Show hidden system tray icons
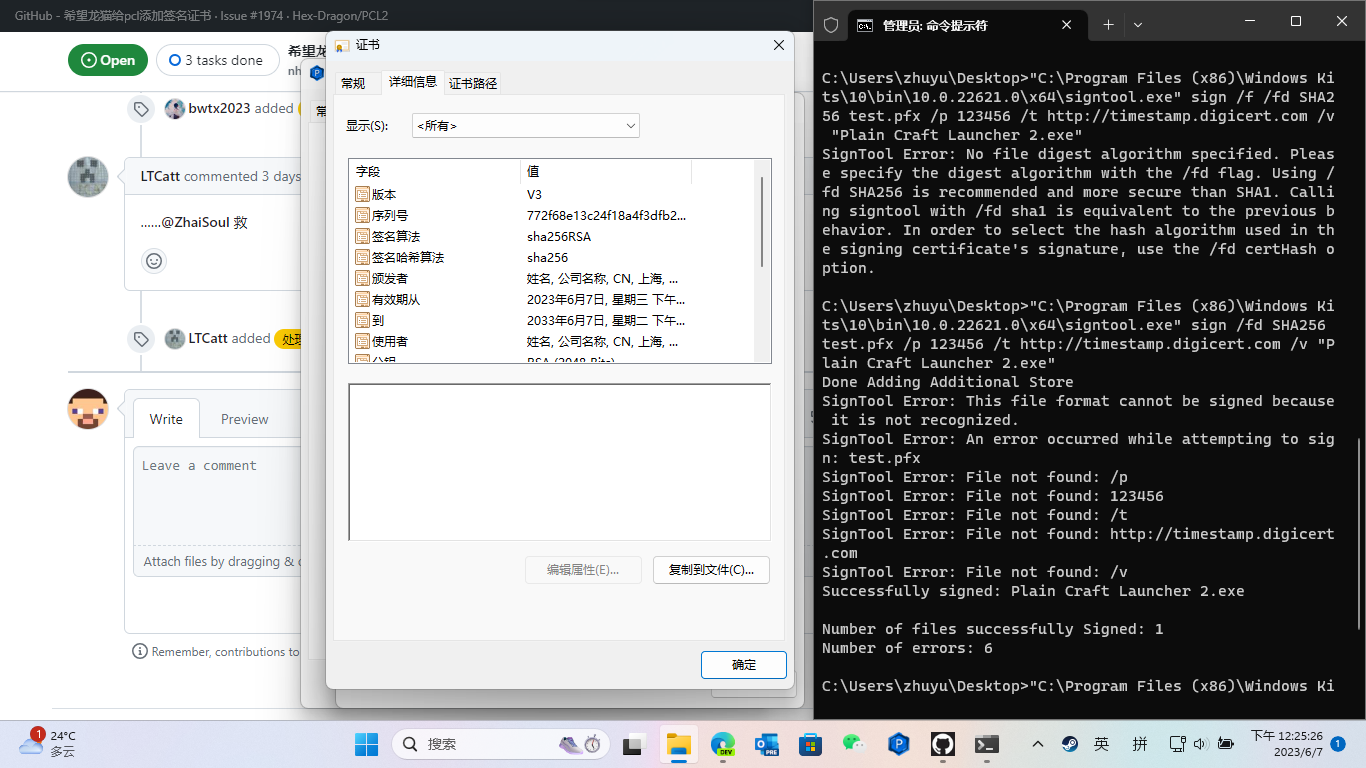Screen dimensions: 1366x768 click(x=1038, y=744)
